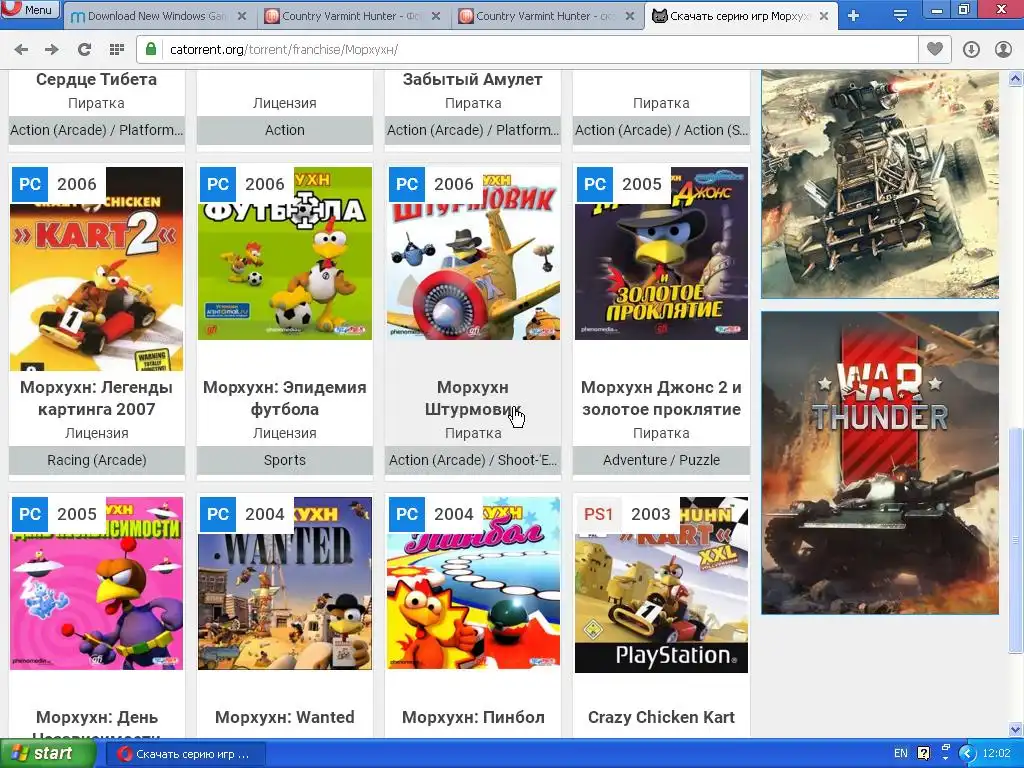The height and width of the screenshot is (768, 1024).
Task: Open link Морхухн: Эпидемия футбола
Action: pyautogui.click(x=285, y=398)
